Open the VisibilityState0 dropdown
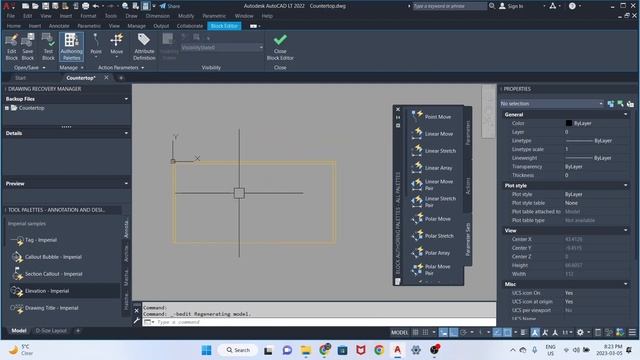The width and height of the screenshot is (640, 360). pyautogui.click(x=222, y=47)
